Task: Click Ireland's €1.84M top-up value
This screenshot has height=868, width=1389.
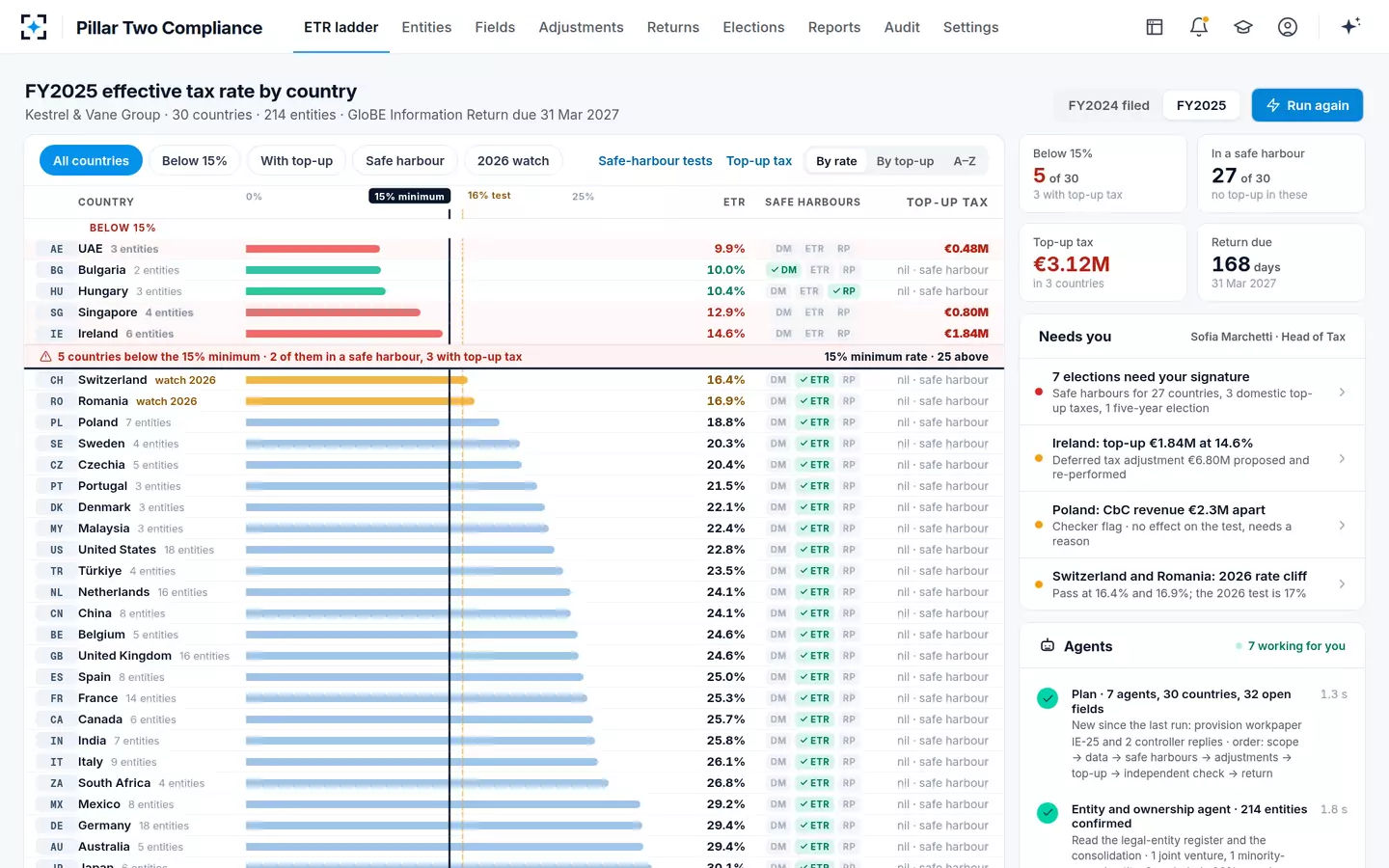Action: tap(967, 334)
